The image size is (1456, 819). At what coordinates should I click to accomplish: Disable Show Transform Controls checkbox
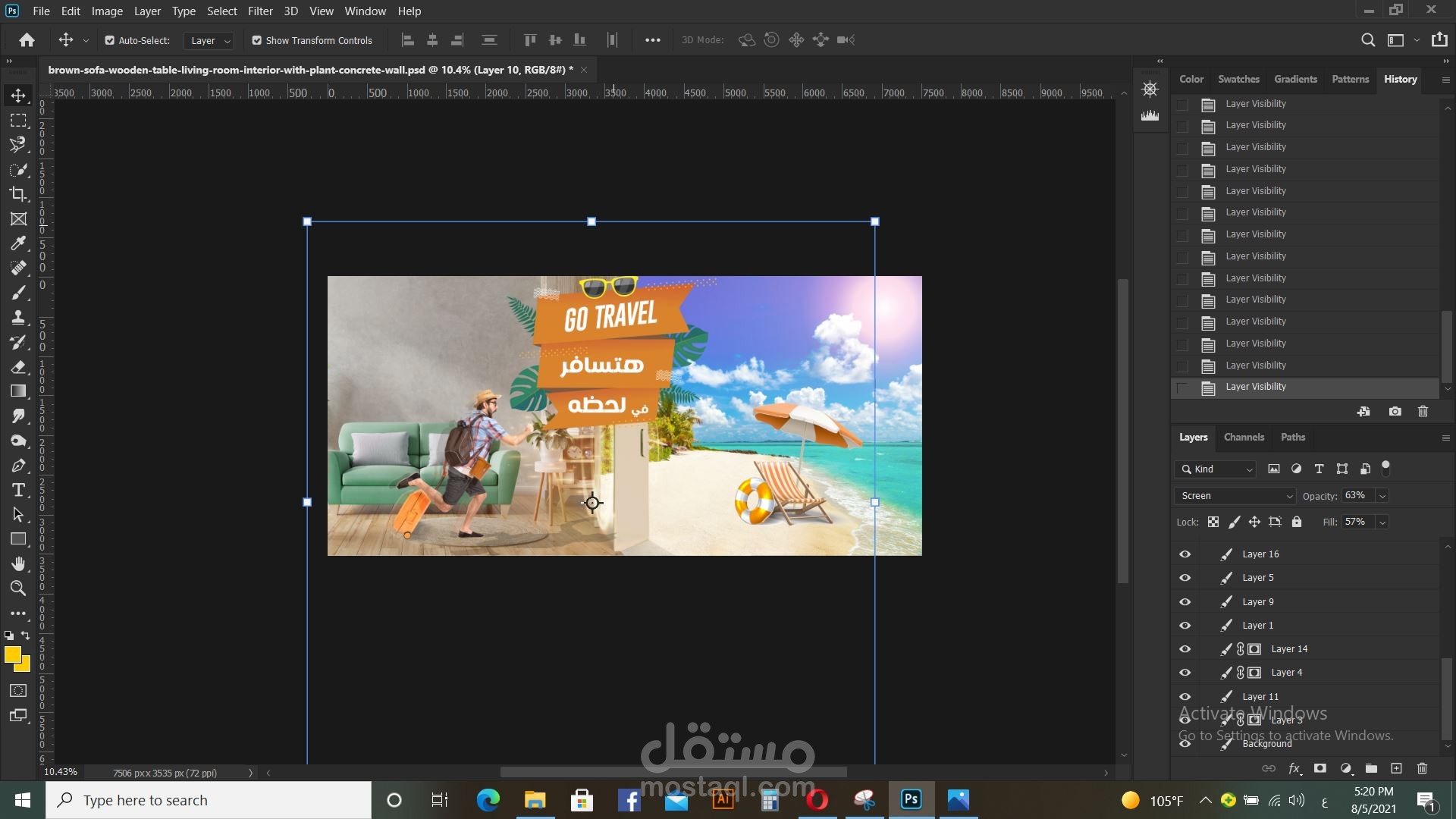(256, 40)
